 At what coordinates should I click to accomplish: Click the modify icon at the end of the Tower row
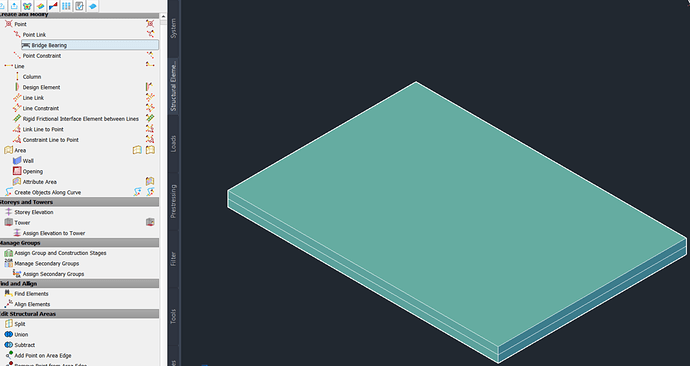(150, 222)
